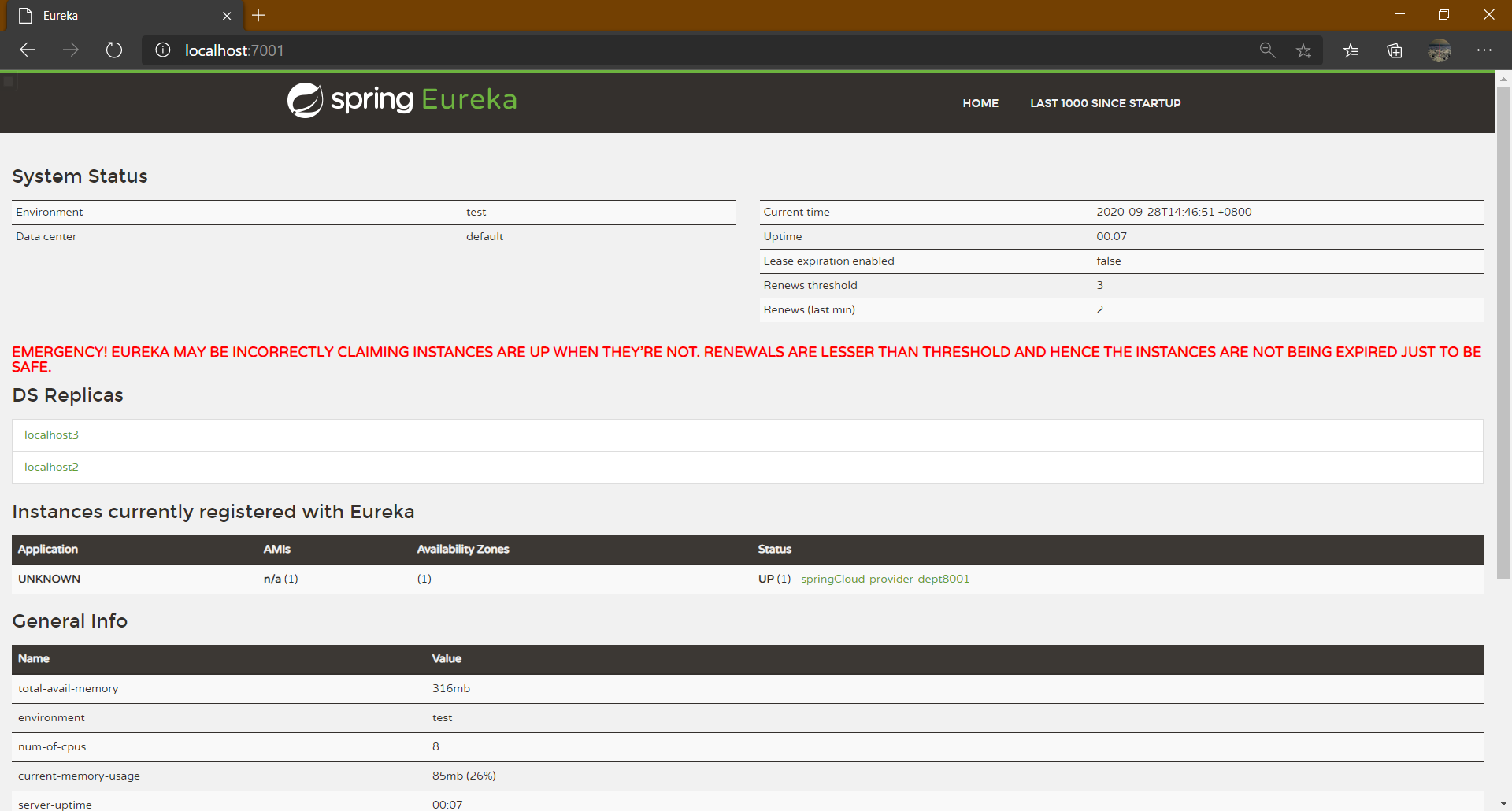
Task: Open a new browser tab
Action: pyautogui.click(x=258, y=15)
